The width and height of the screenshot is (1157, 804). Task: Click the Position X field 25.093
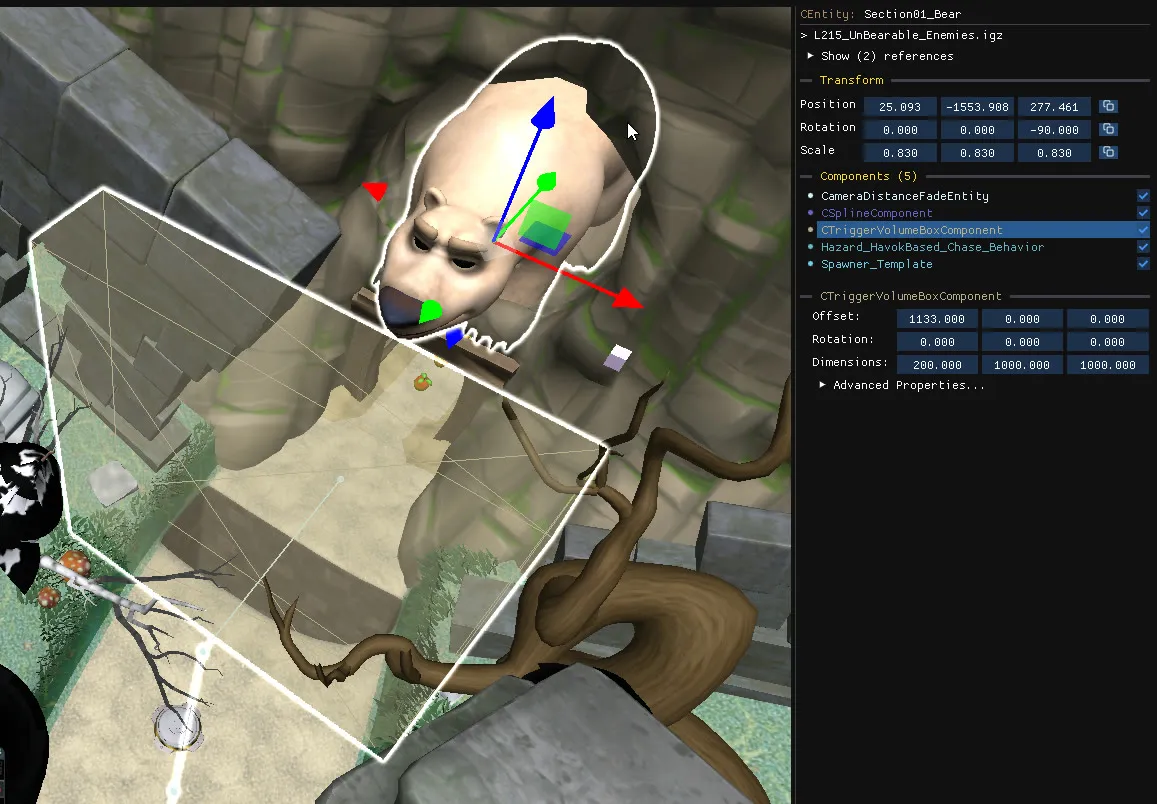click(x=899, y=107)
